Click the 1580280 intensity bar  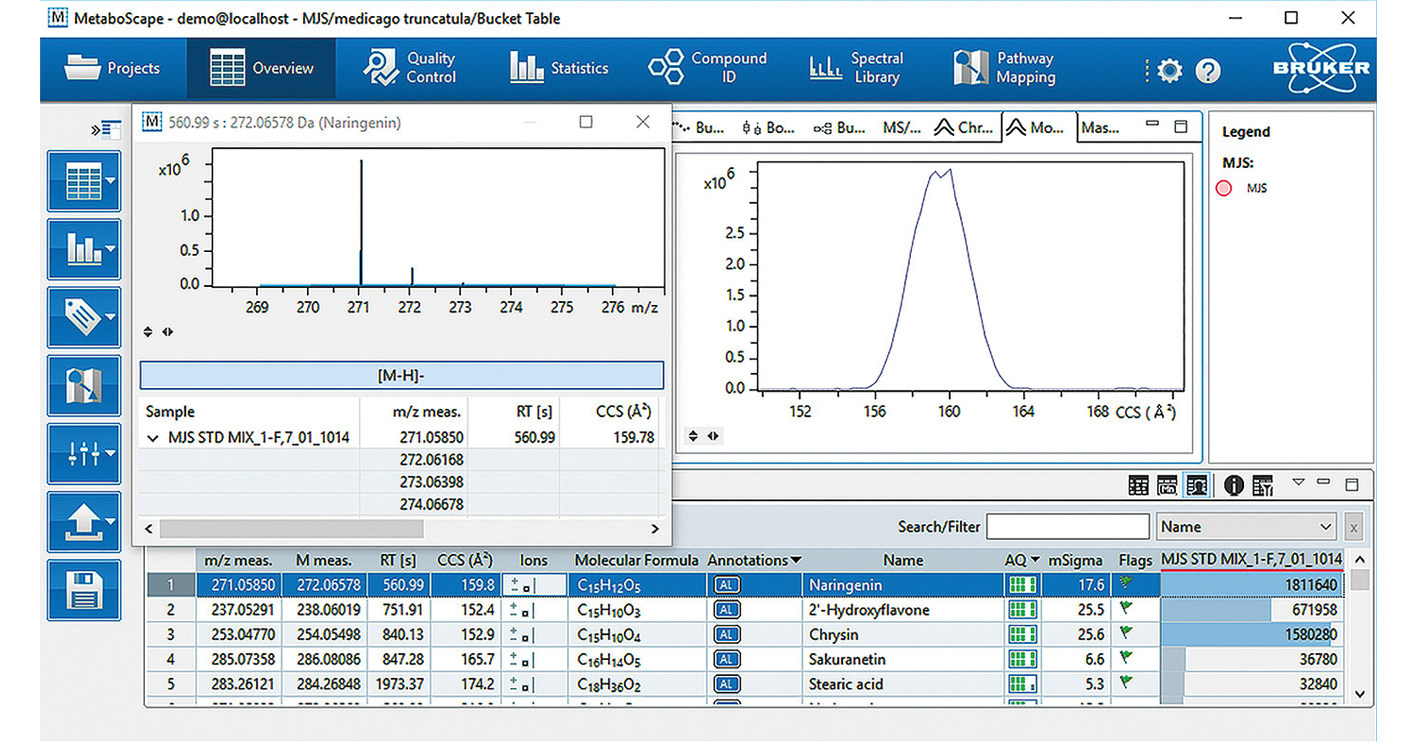pos(1251,635)
